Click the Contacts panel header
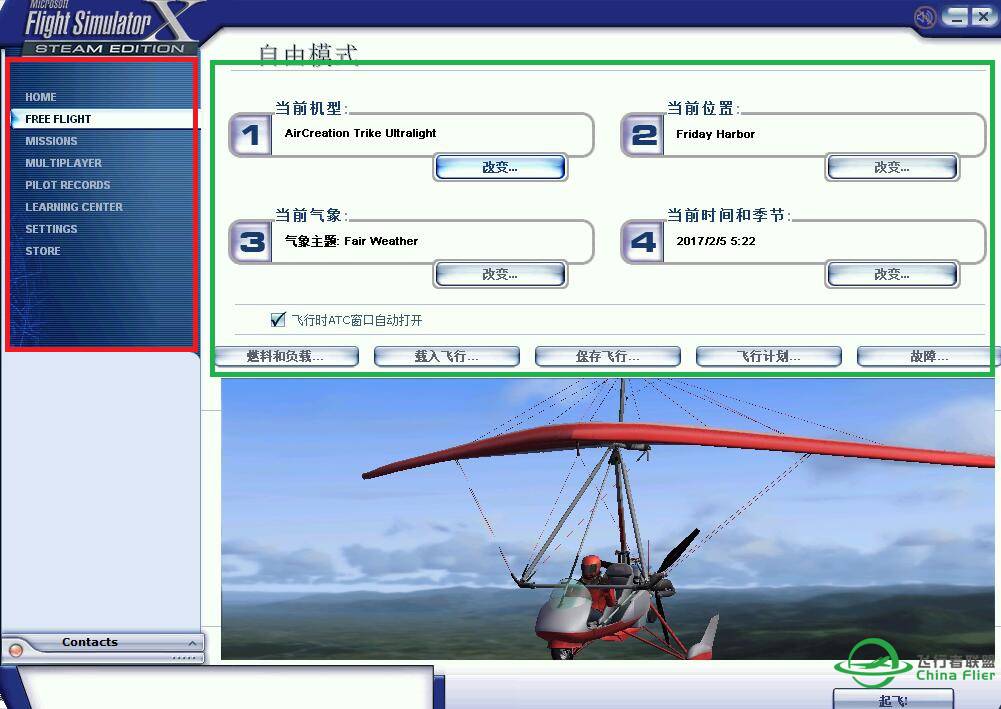Viewport: 1001px width, 709px height. click(103, 643)
